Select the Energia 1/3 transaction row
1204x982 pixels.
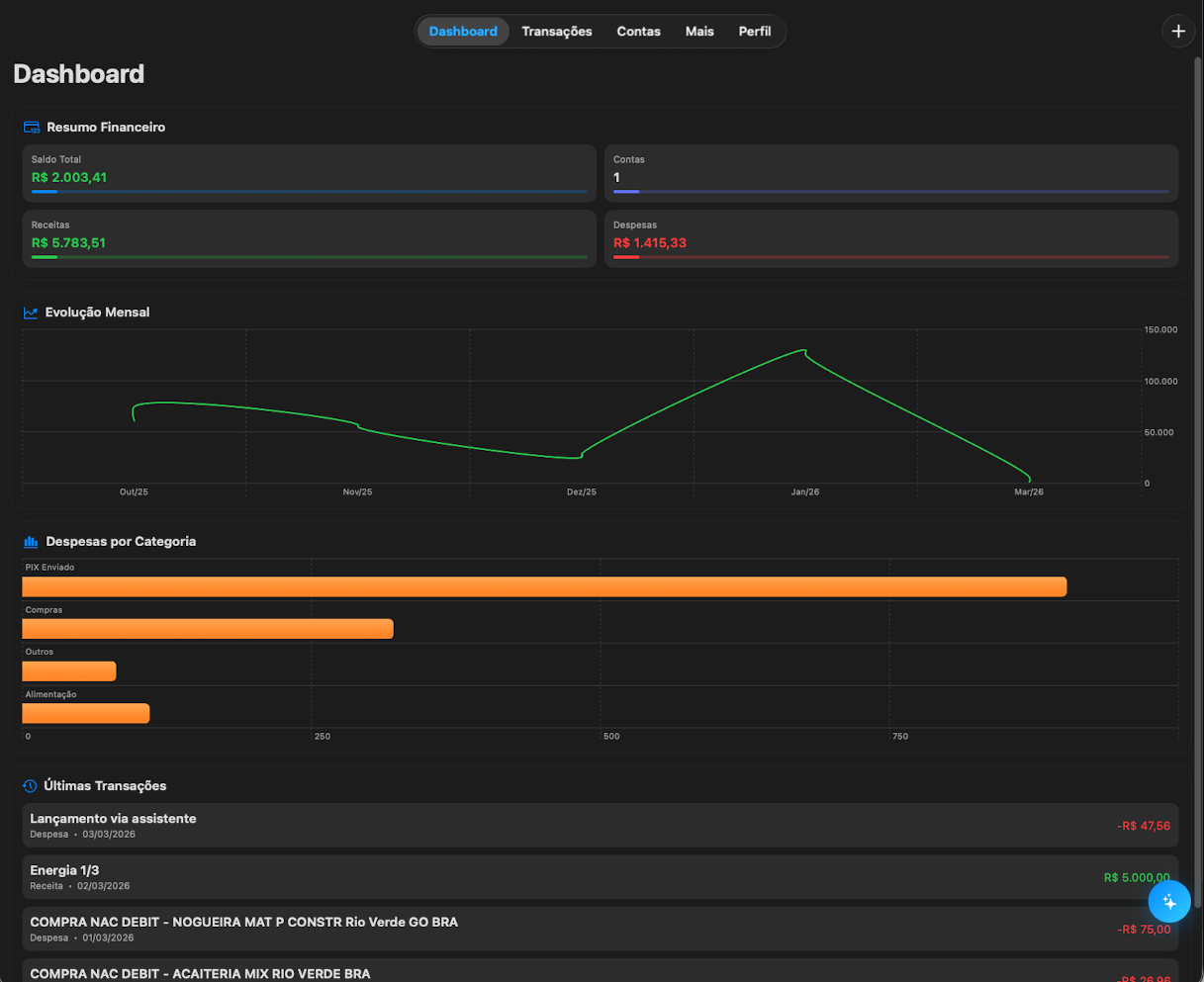point(601,877)
